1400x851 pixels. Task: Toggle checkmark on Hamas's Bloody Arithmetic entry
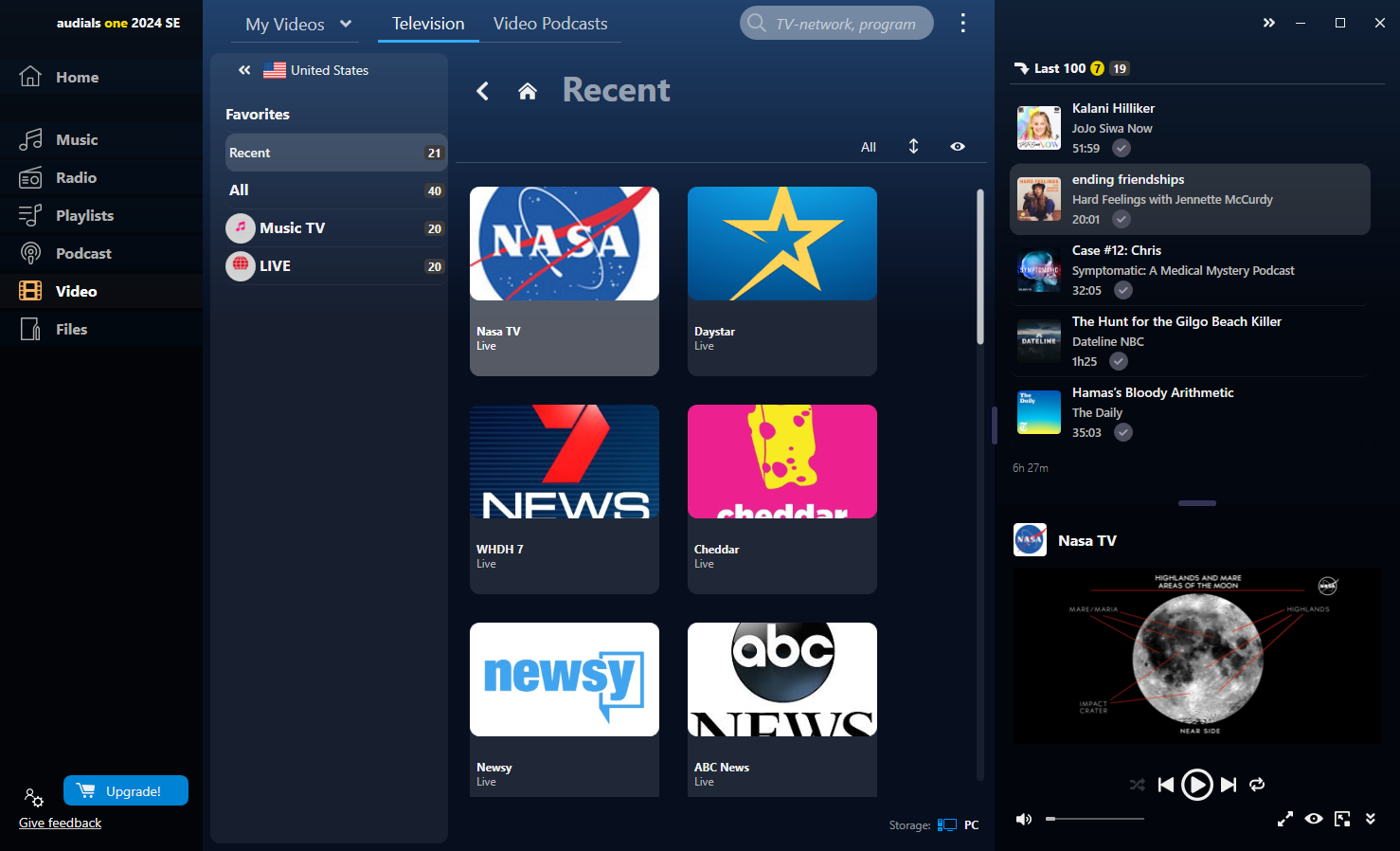[1123, 432]
